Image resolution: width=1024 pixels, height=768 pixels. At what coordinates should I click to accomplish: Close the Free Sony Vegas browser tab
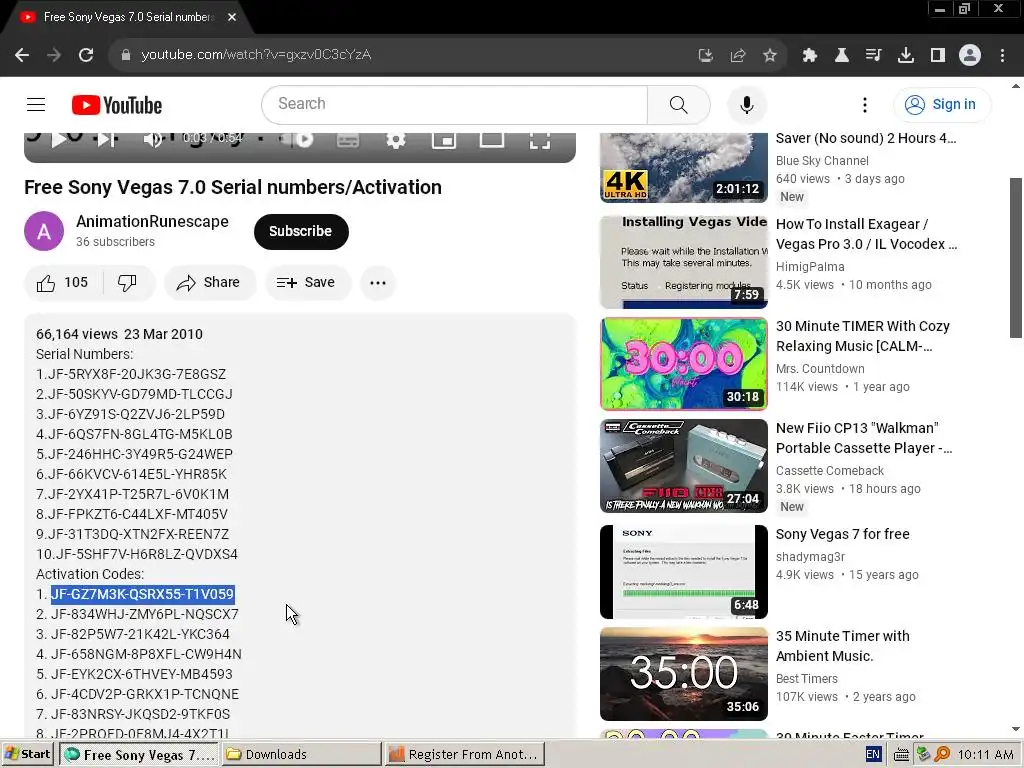click(232, 17)
